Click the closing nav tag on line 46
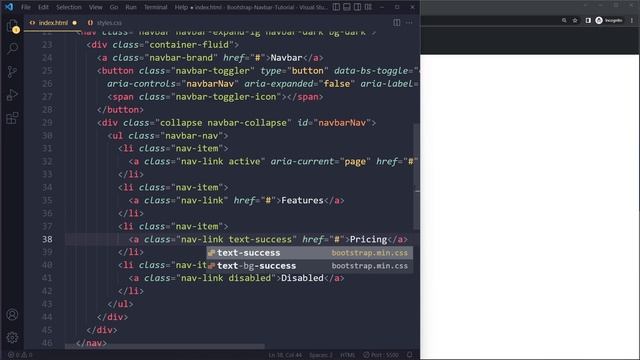Image resolution: width=640 pixels, height=360 pixels. (91, 343)
